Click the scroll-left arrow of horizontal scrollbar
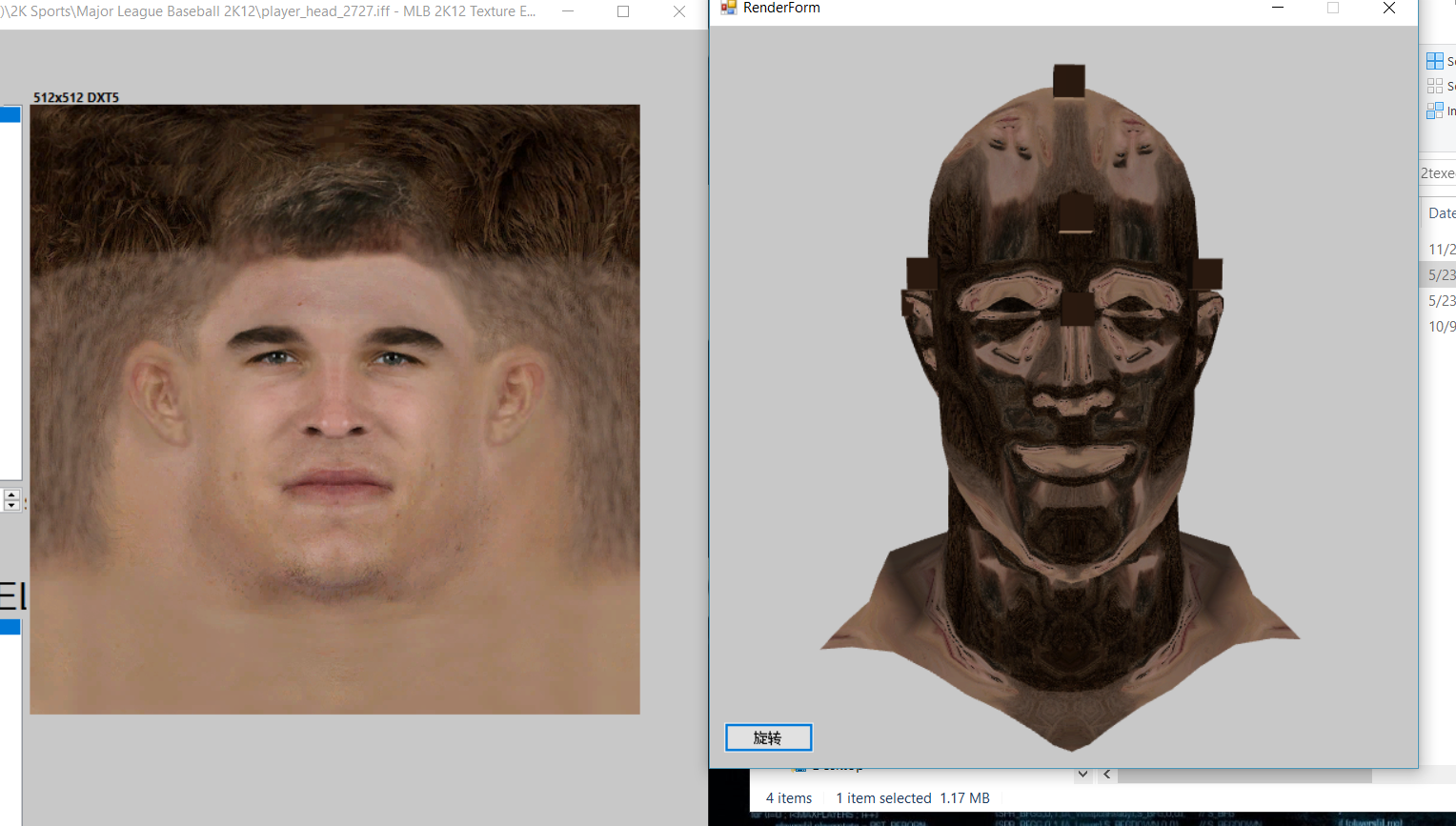This screenshot has height=826, width=1456. click(x=1106, y=775)
